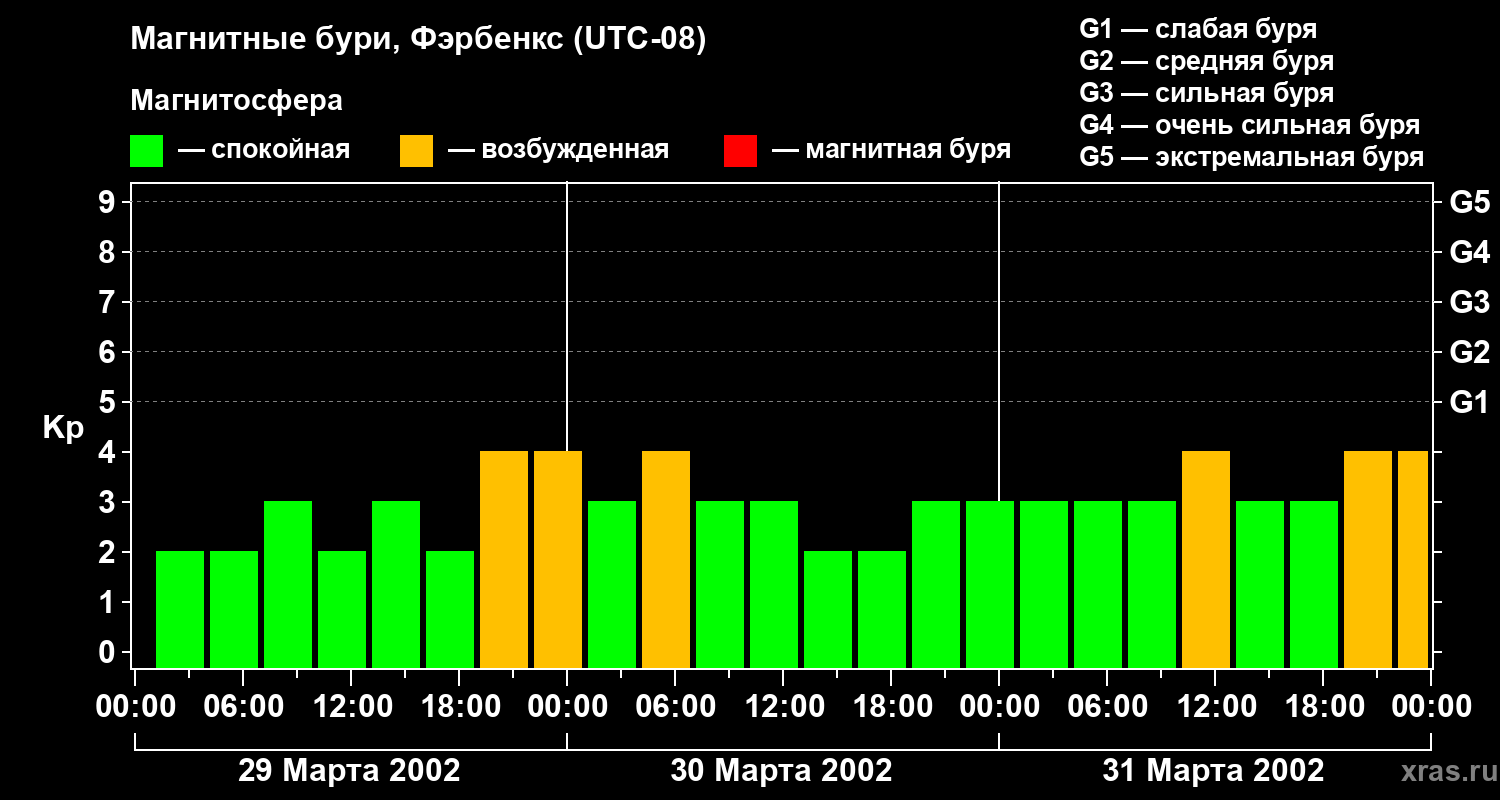Click the chart title 'Магнитные бури, Фэрбенкс (UTC-08)'
The height and width of the screenshot is (800, 1500).
click(419, 40)
